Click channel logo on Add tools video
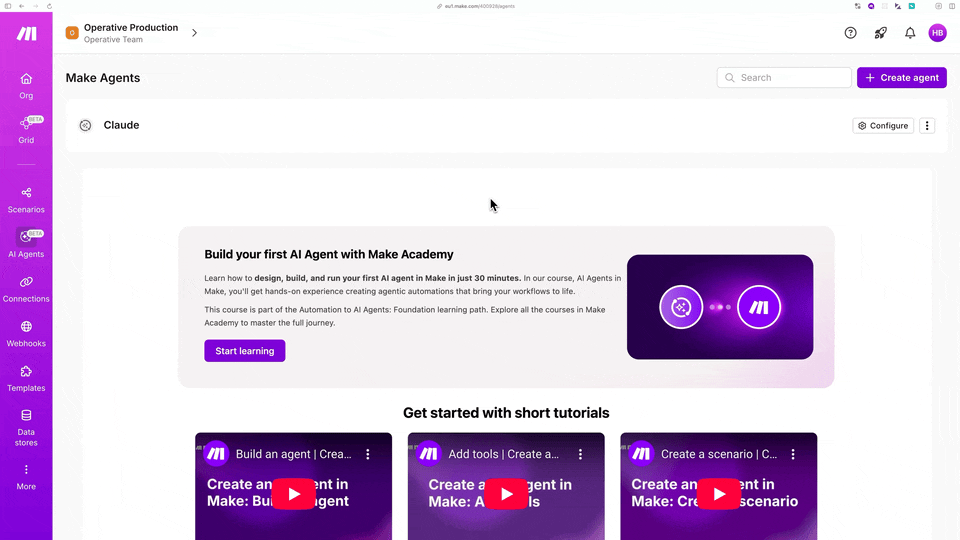 pyautogui.click(x=429, y=454)
